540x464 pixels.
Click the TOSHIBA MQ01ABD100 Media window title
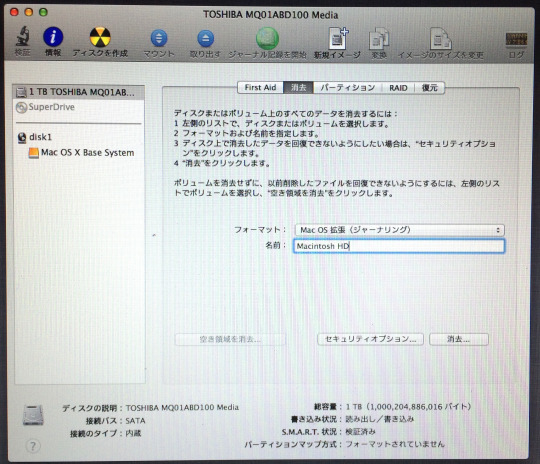270,15
